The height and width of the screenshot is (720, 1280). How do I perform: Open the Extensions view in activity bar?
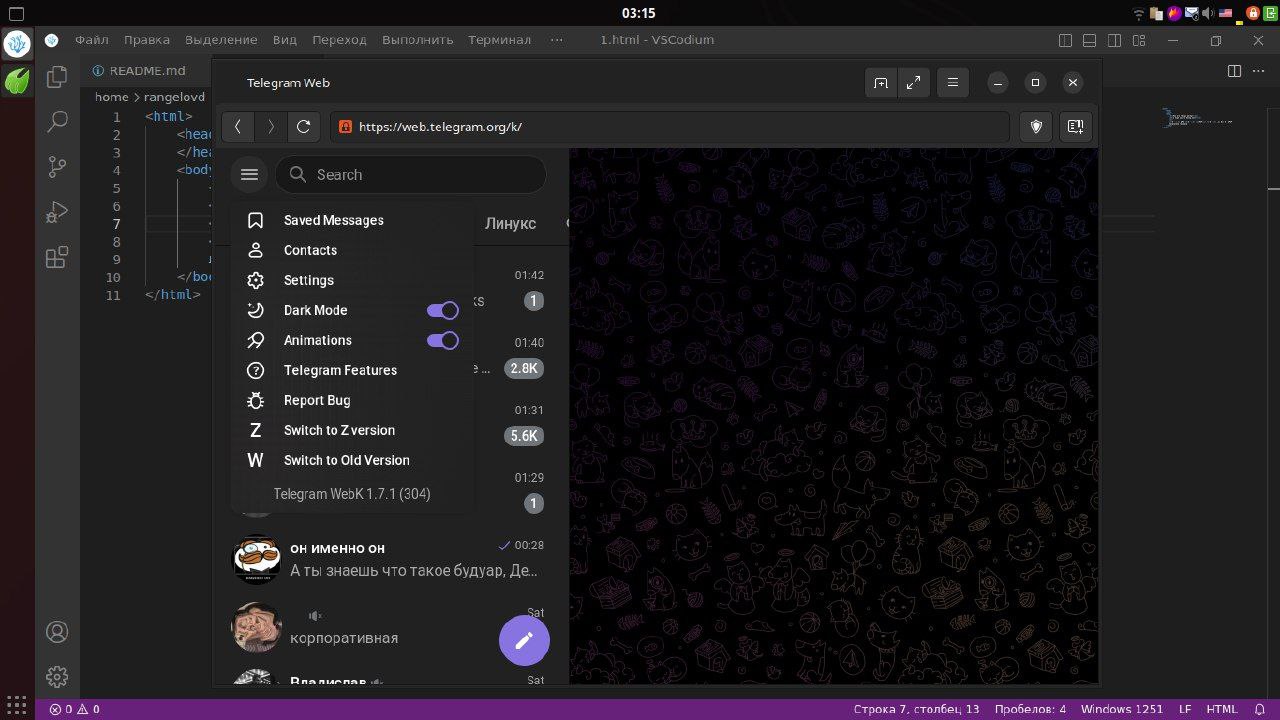click(x=57, y=257)
